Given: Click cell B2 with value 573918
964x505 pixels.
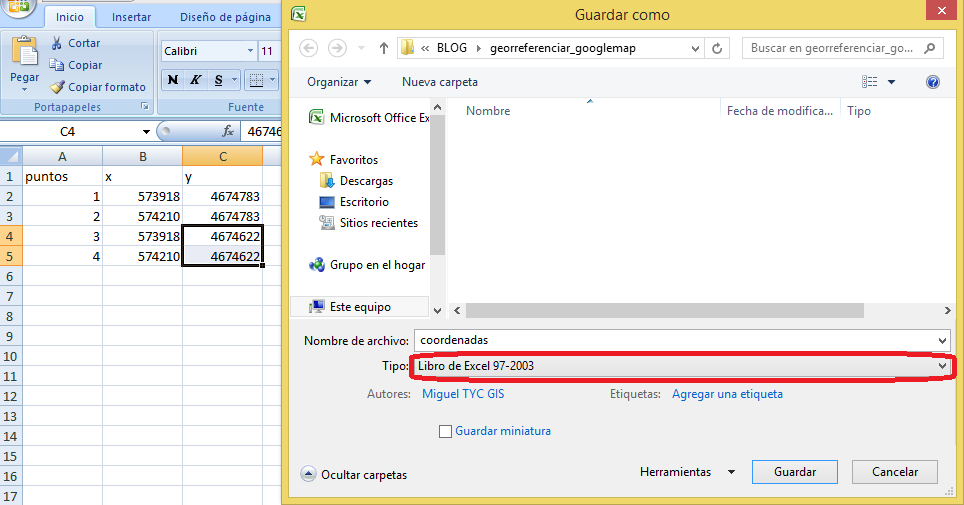Looking at the screenshot, I should click(143, 196).
